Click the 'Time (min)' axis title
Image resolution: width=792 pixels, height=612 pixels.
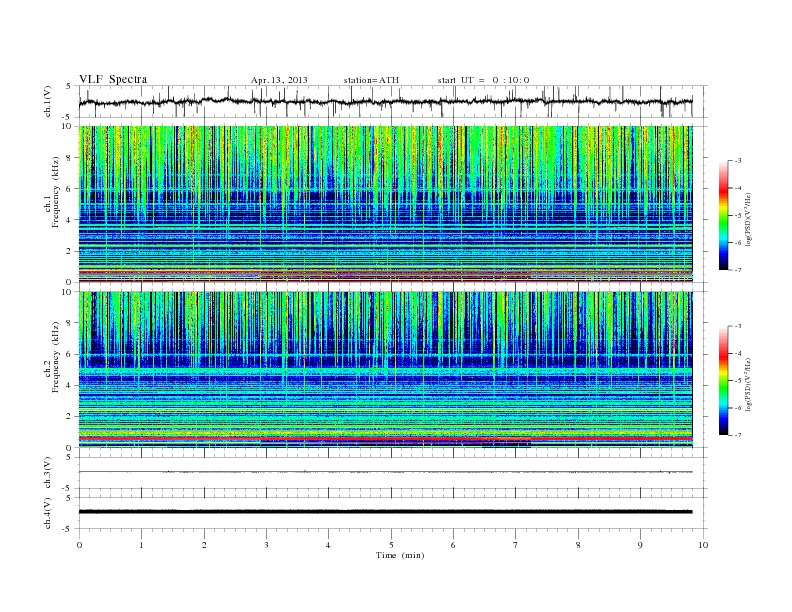point(400,555)
